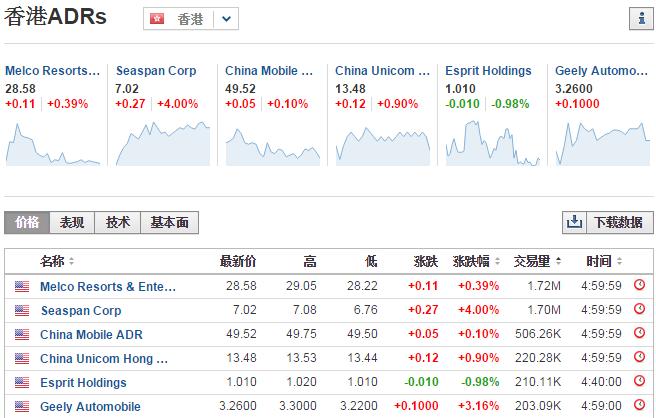Click the clock icon in China Unicom row
The height and width of the screenshot is (418, 656).
coord(640,359)
